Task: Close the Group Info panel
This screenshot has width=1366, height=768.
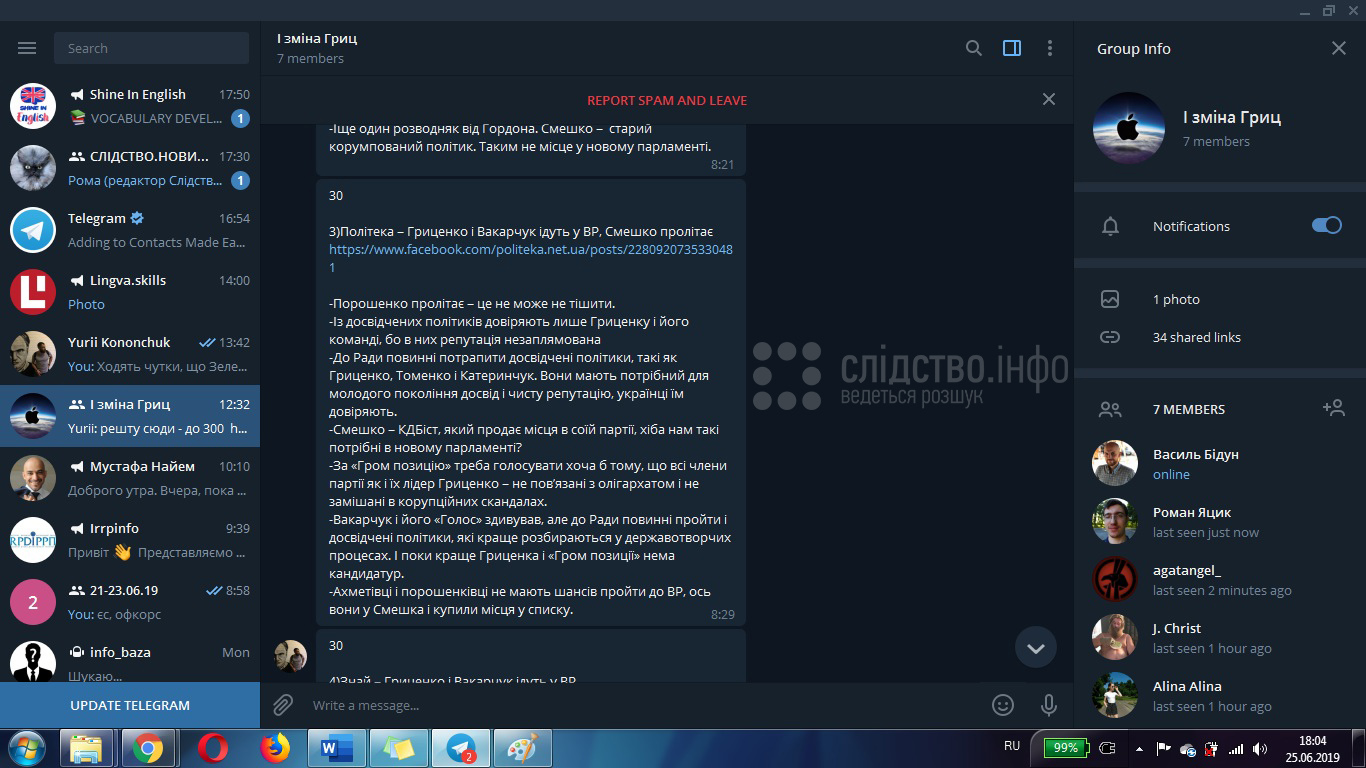Action: 1339,48
